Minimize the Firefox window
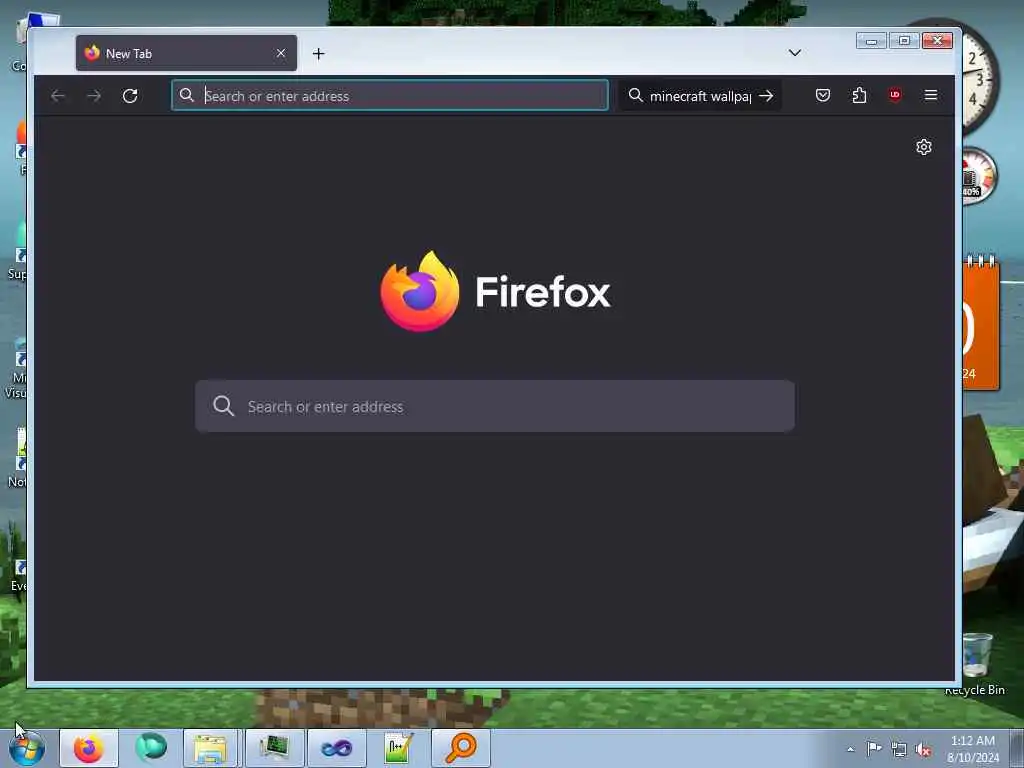The width and height of the screenshot is (1024, 768). click(x=871, y=41)
